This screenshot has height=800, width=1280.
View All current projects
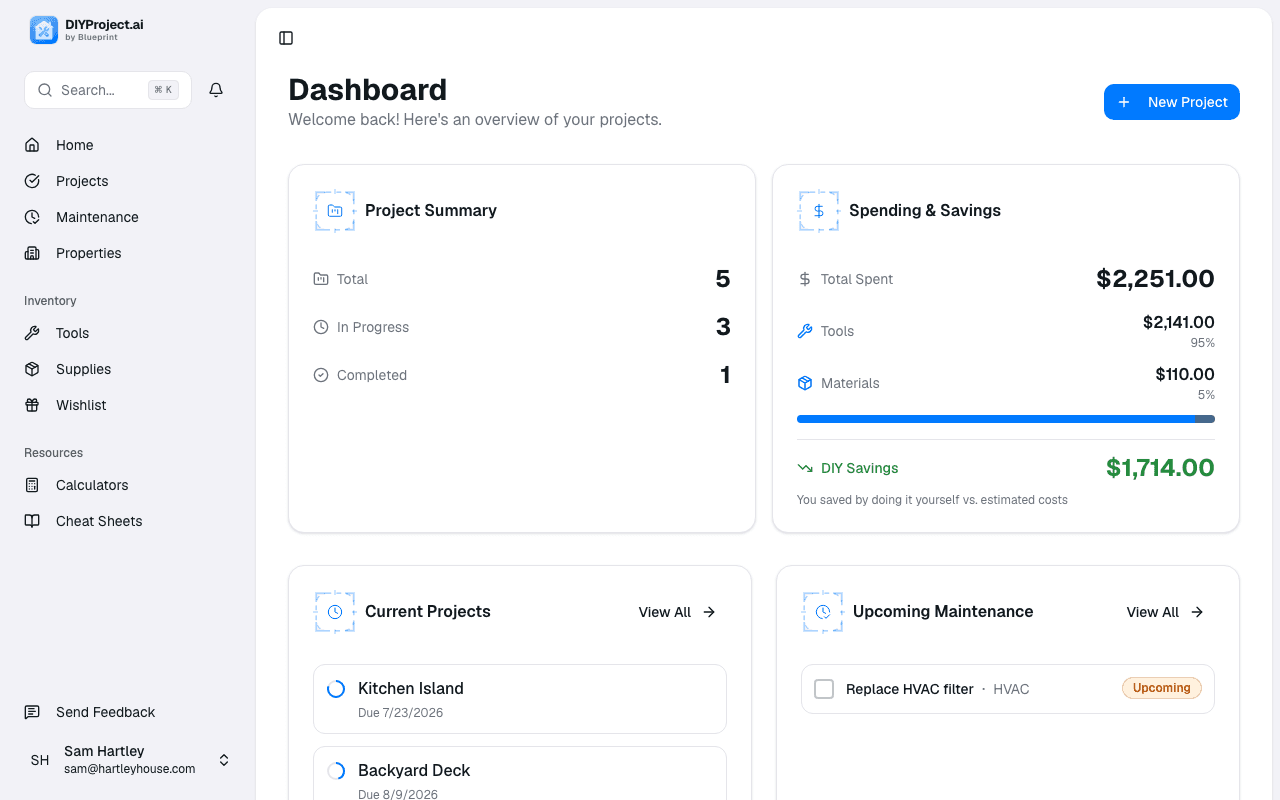tap(677, 612)
